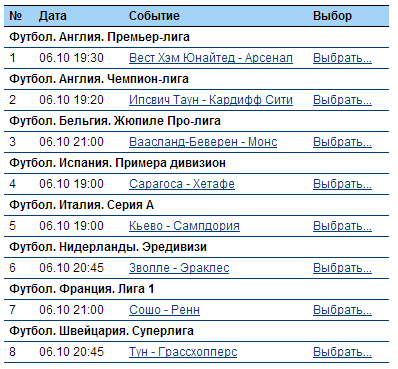The height and width of the screenshot is (369, 398).
Task: Select Выбрать for Сарагоса - Хетафе
Action: point(342,184)
